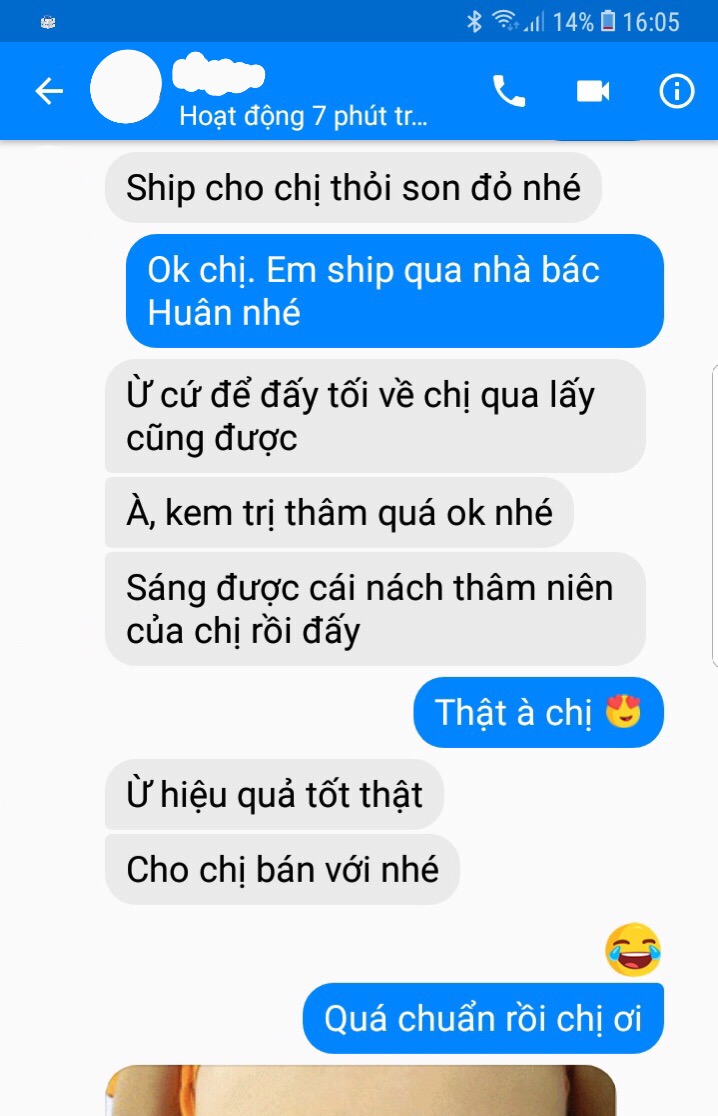
Task: Select the 'Thật à chị' message bubble
Action: click(x=539, y=712)
